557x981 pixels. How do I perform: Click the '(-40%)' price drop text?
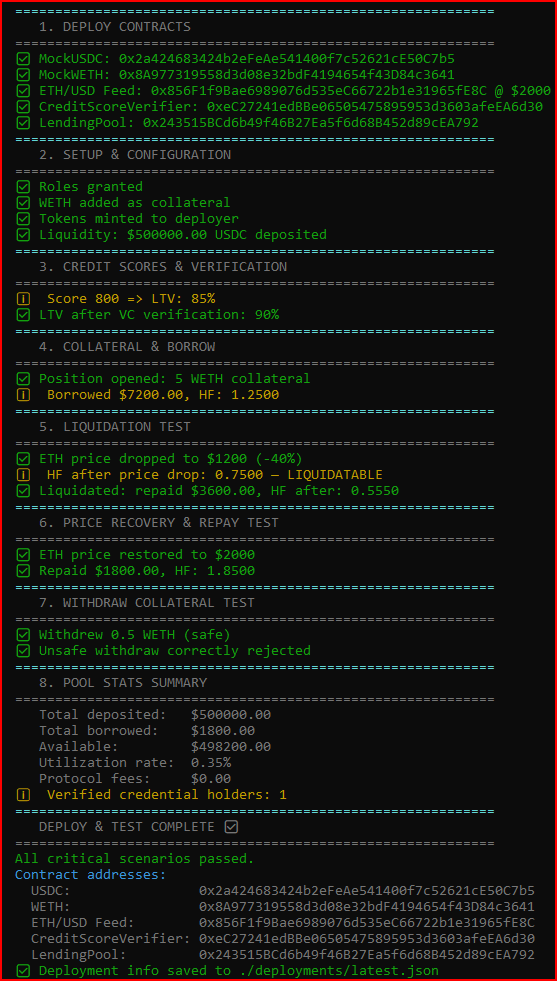coord(278,459)
